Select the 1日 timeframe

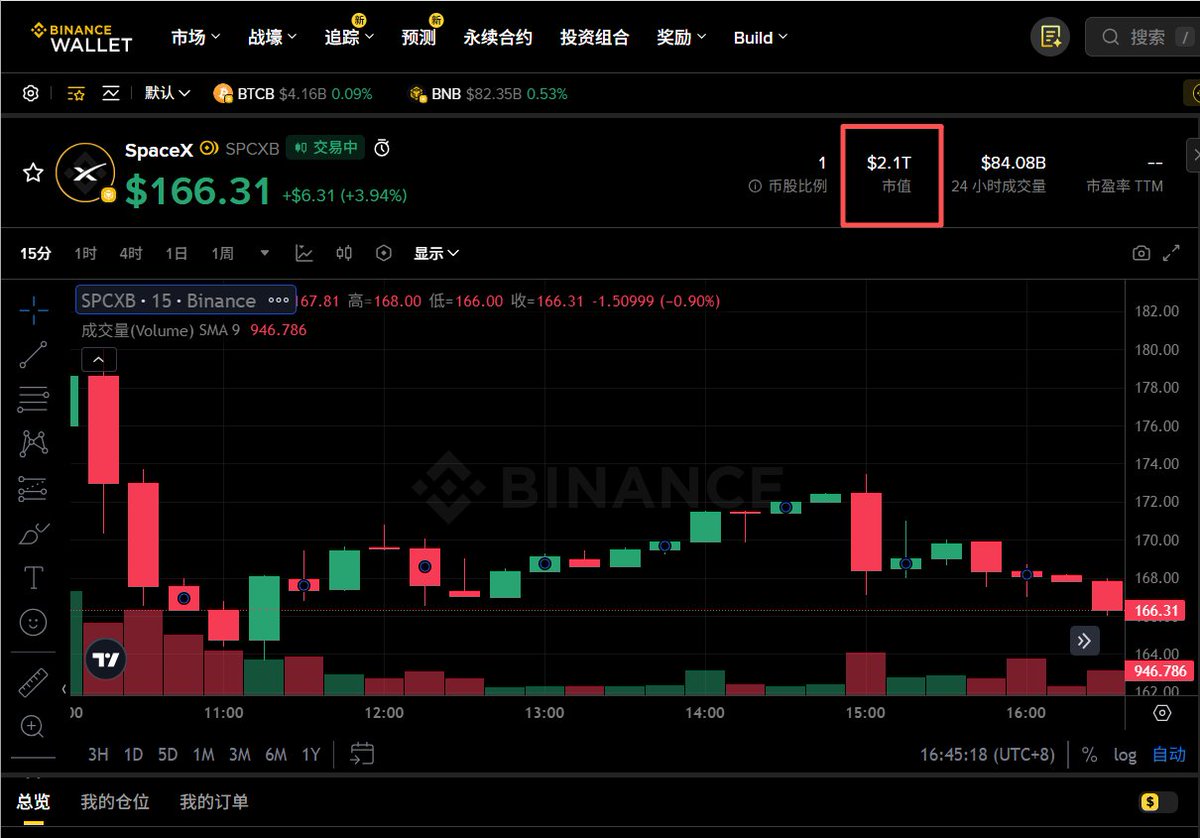[176, 254]
